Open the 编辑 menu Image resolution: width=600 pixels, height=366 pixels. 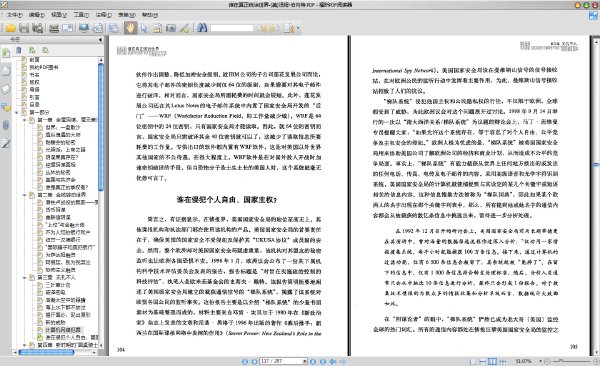coord(37,15)
